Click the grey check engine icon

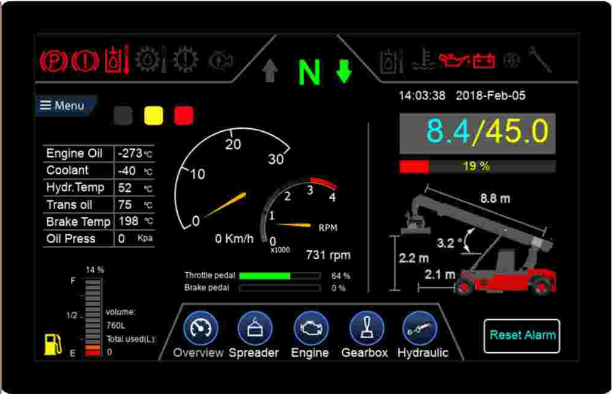[x=221, y=61]
